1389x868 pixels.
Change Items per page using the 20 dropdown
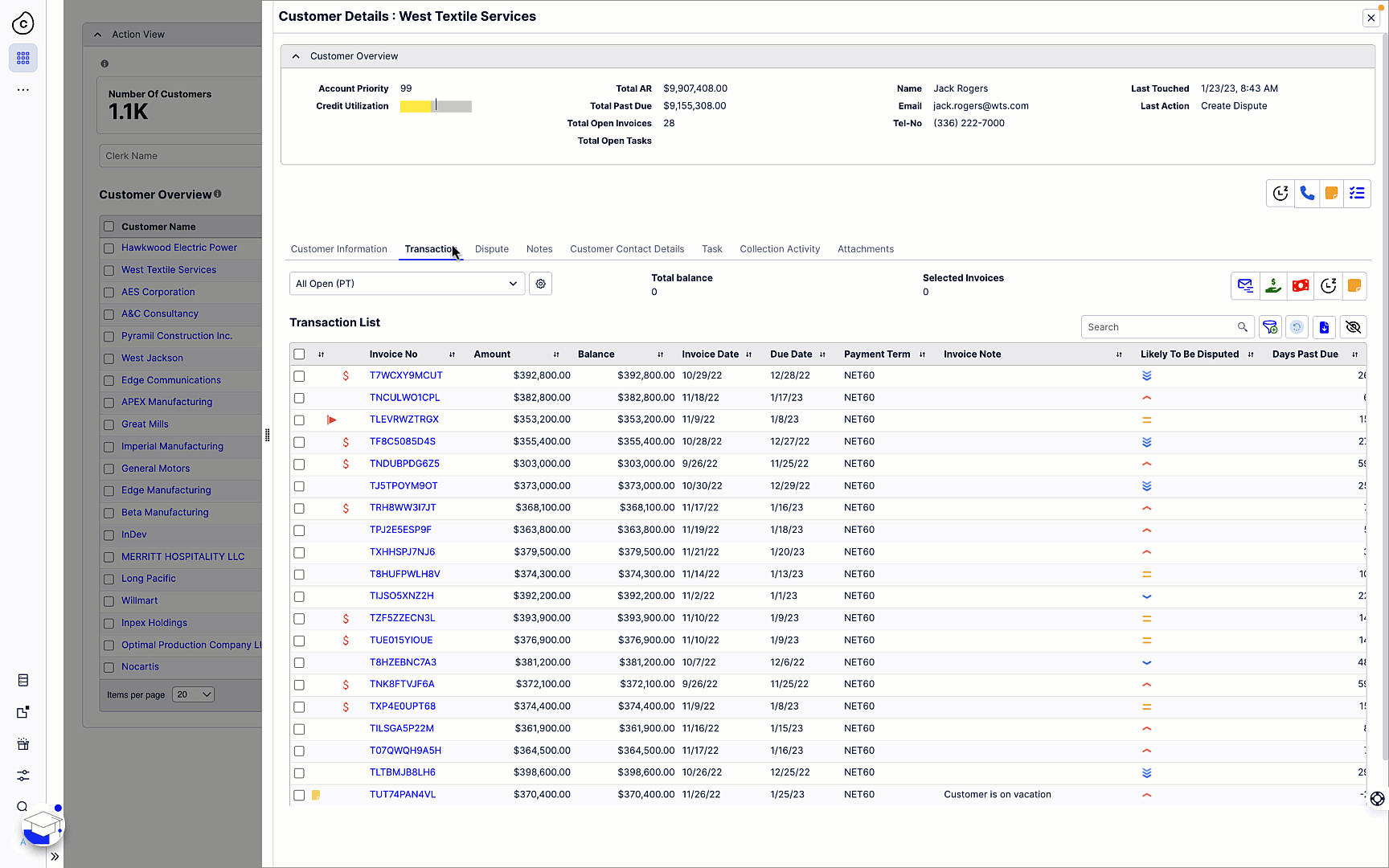coord(193,694)
